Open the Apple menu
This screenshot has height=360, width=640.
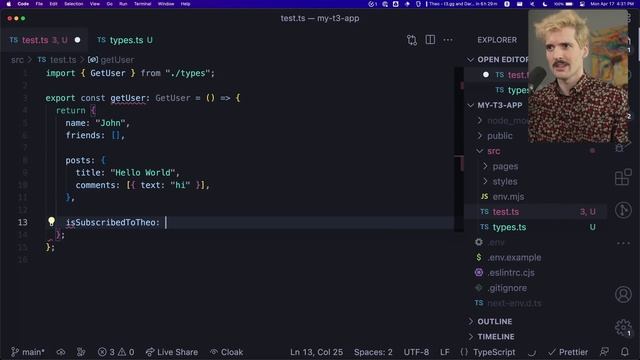[9, 4]
